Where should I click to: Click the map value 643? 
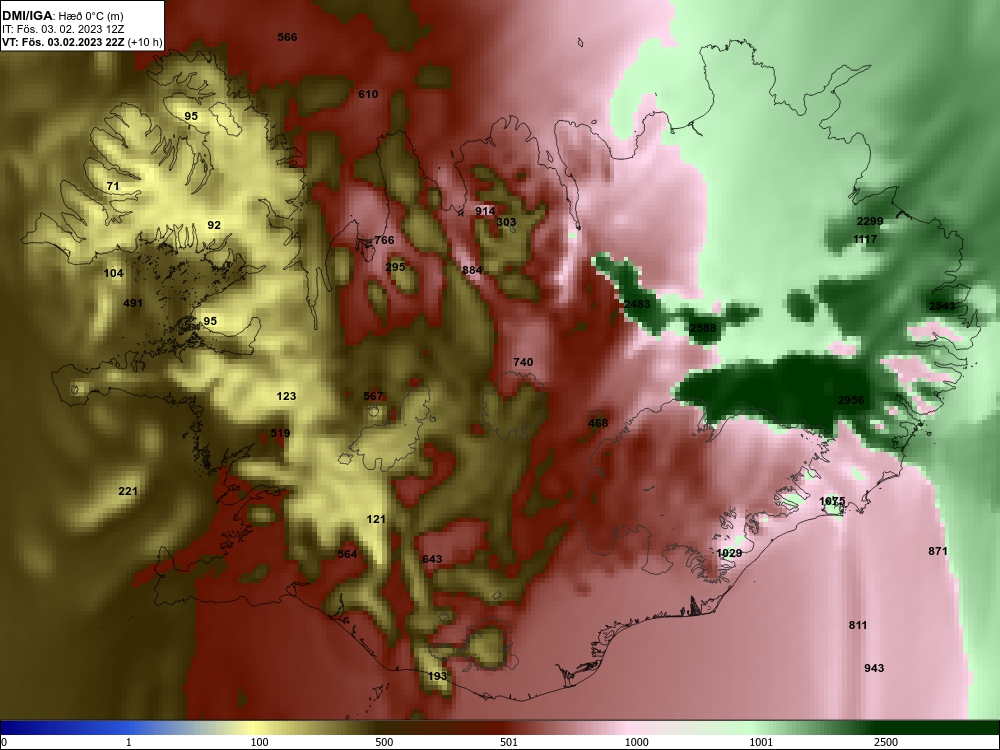432,559
